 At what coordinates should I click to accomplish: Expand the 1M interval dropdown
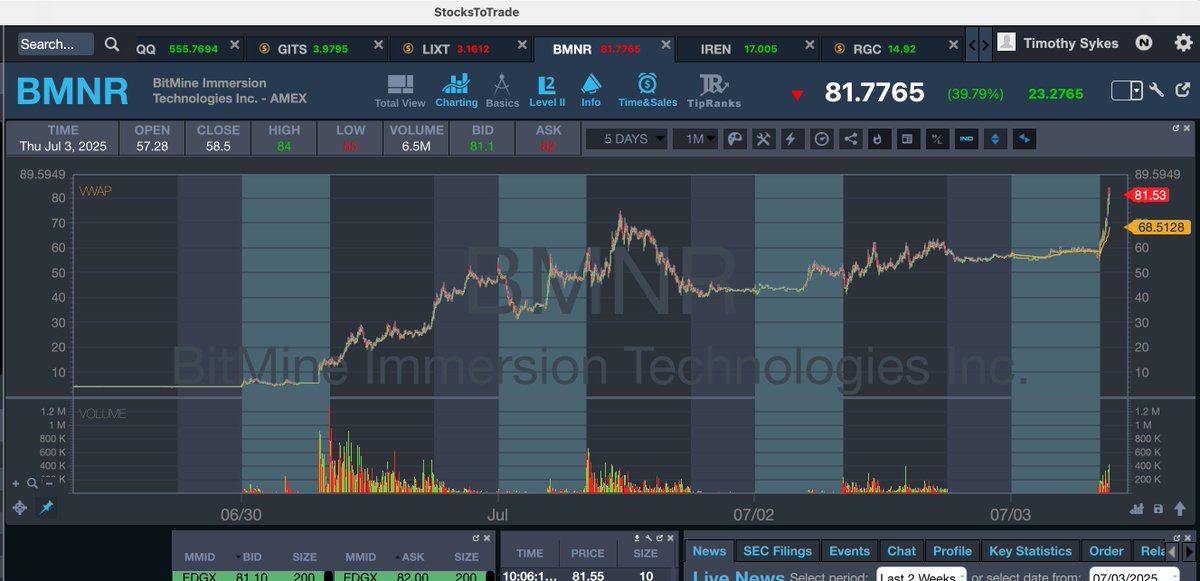pos(694,139)
